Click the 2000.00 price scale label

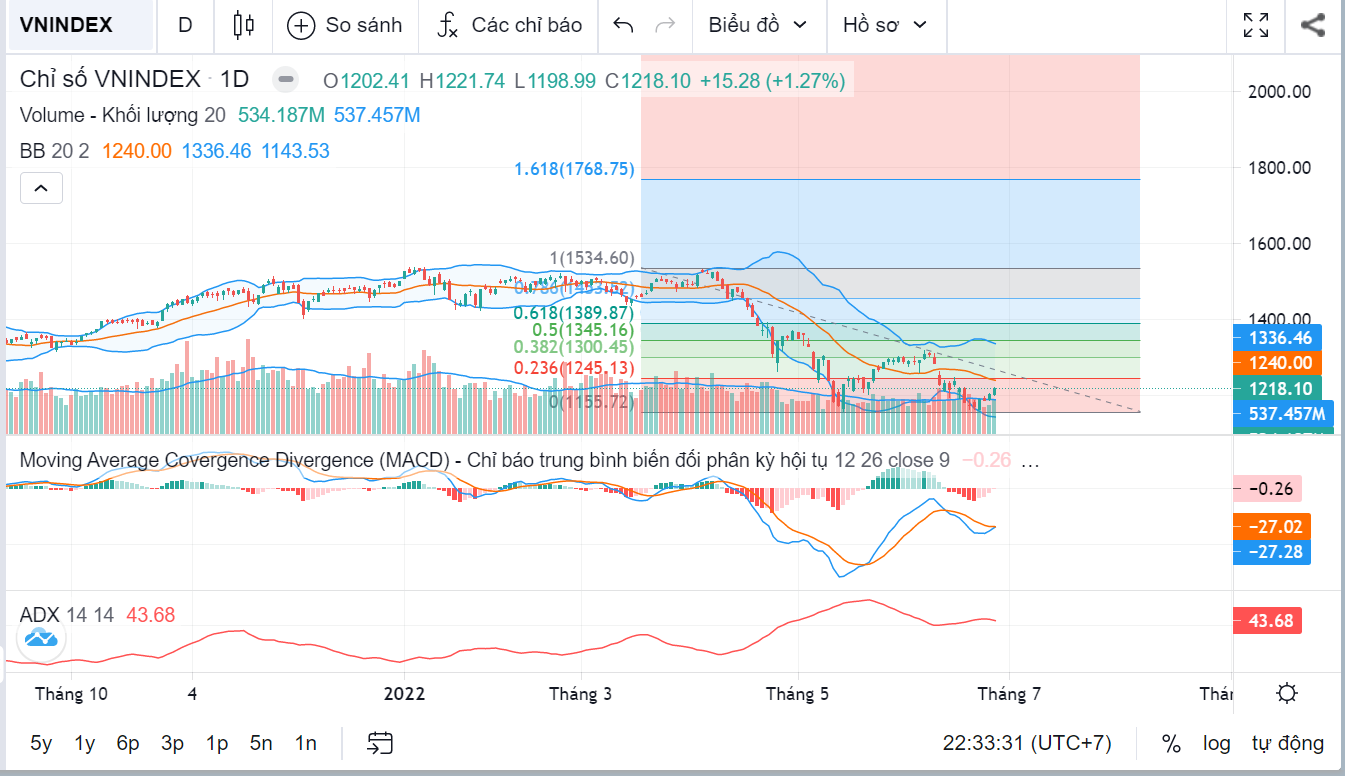(x=1279, y=92)
